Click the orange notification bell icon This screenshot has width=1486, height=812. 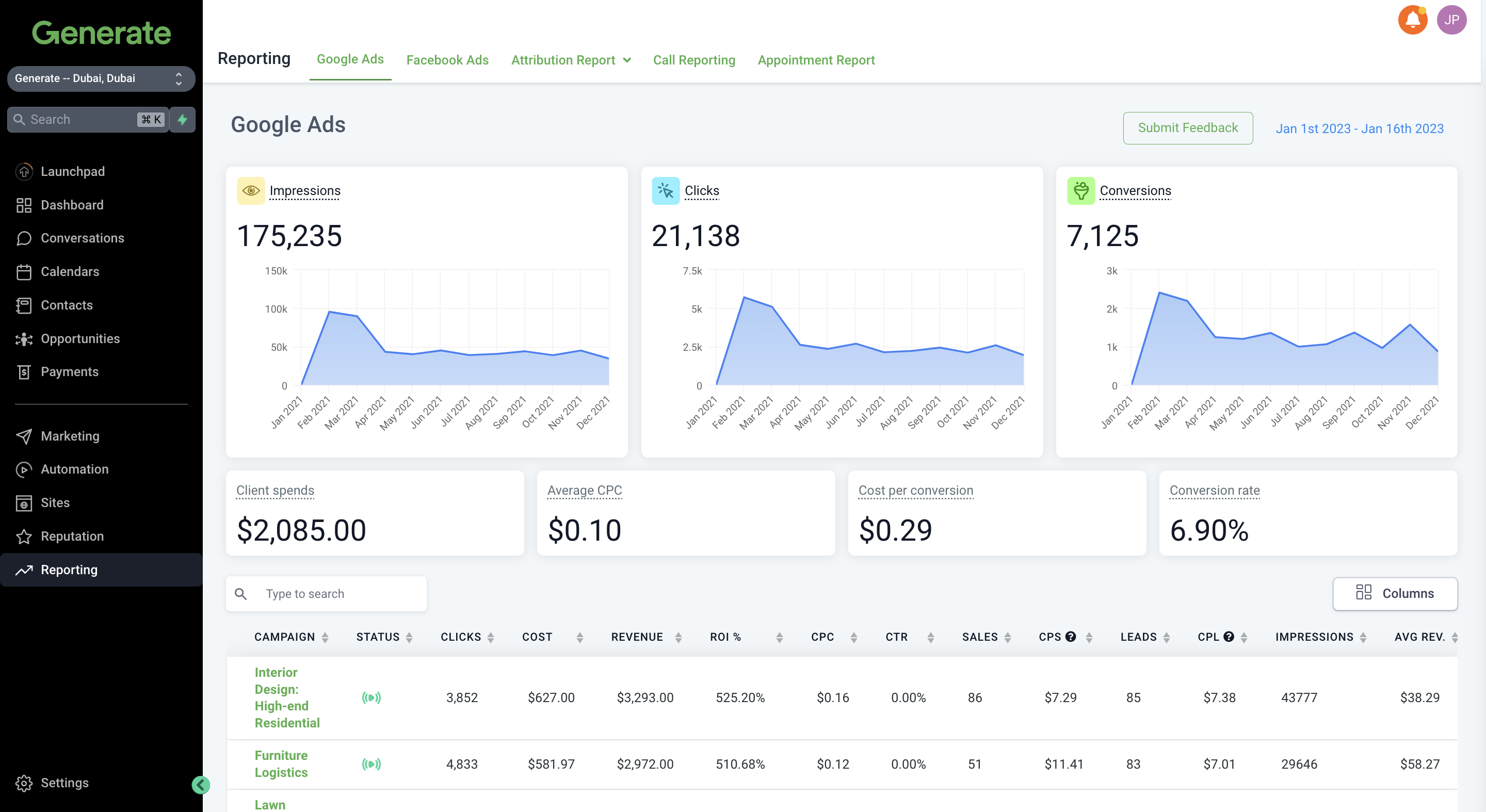(x=1412, y=20)
